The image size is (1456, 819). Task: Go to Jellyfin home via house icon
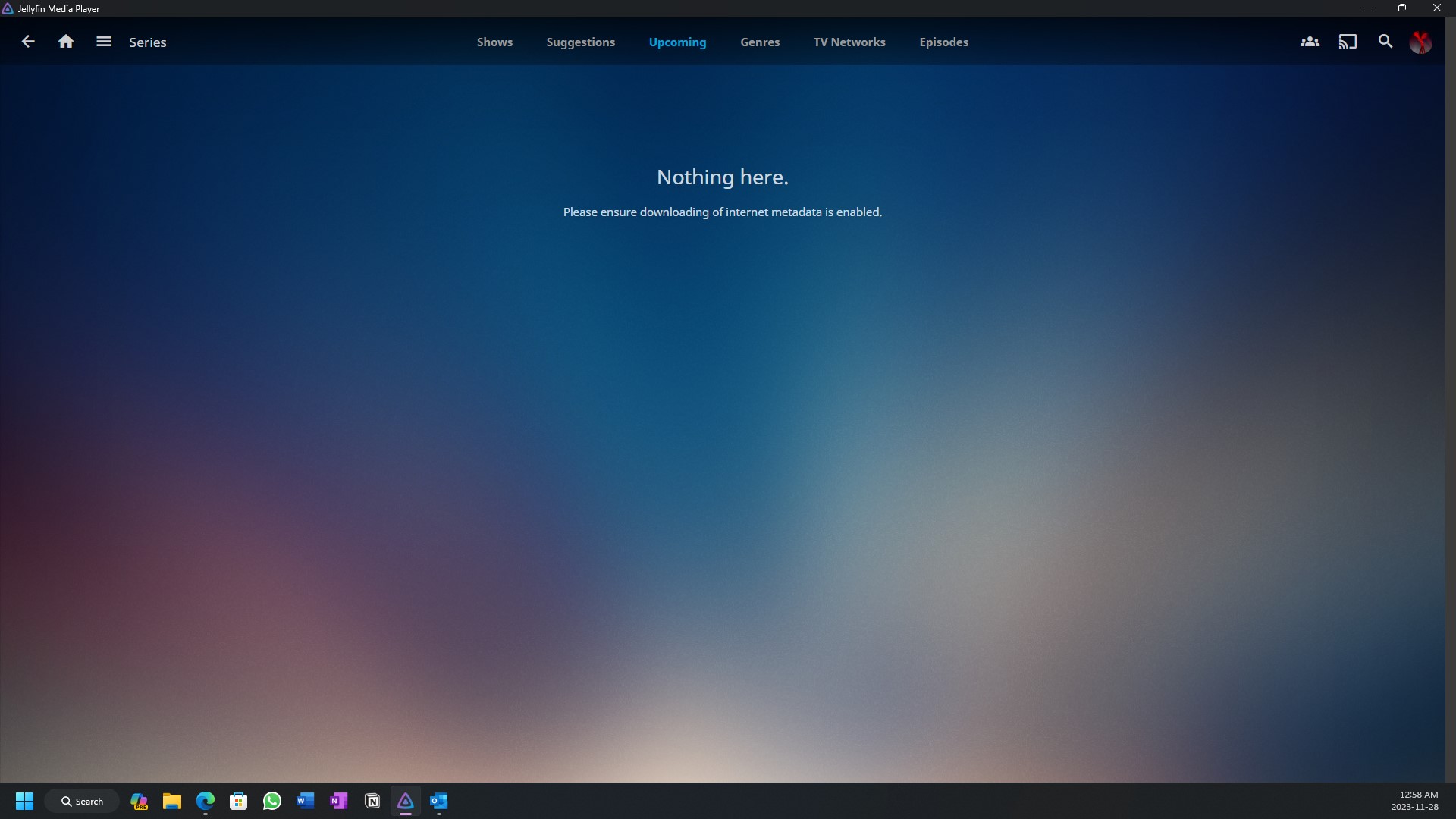point(66,42)
